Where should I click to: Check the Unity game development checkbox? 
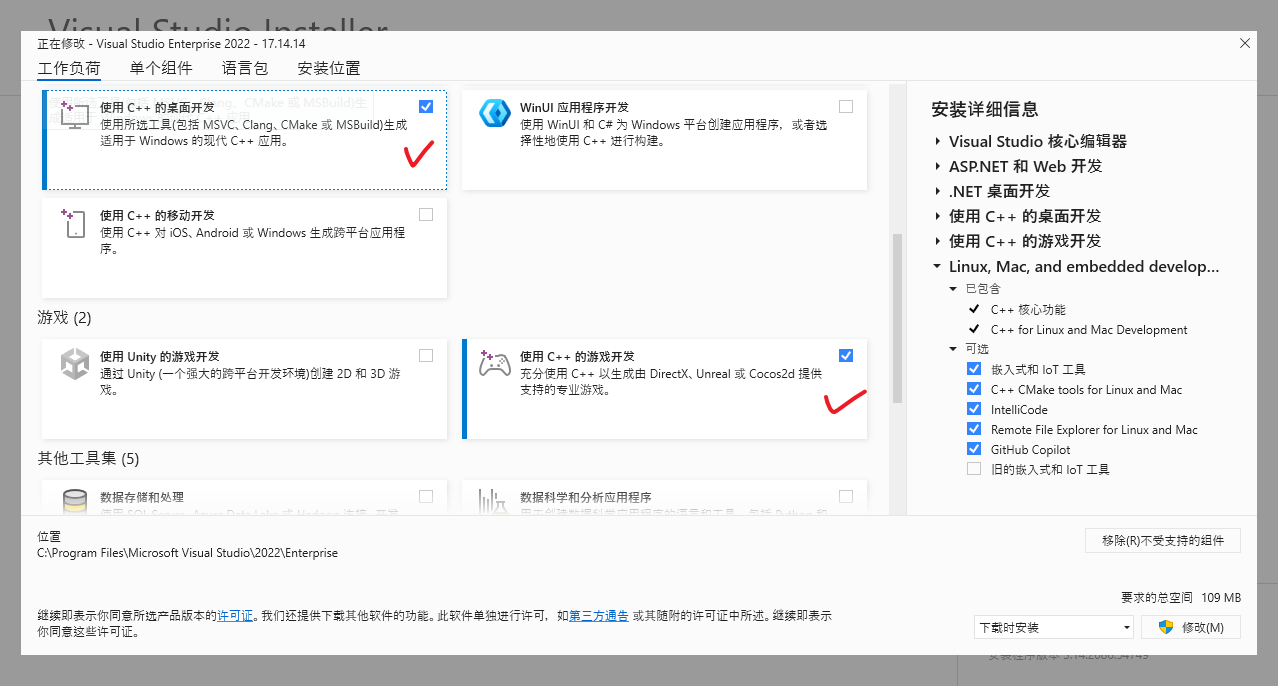427,355
